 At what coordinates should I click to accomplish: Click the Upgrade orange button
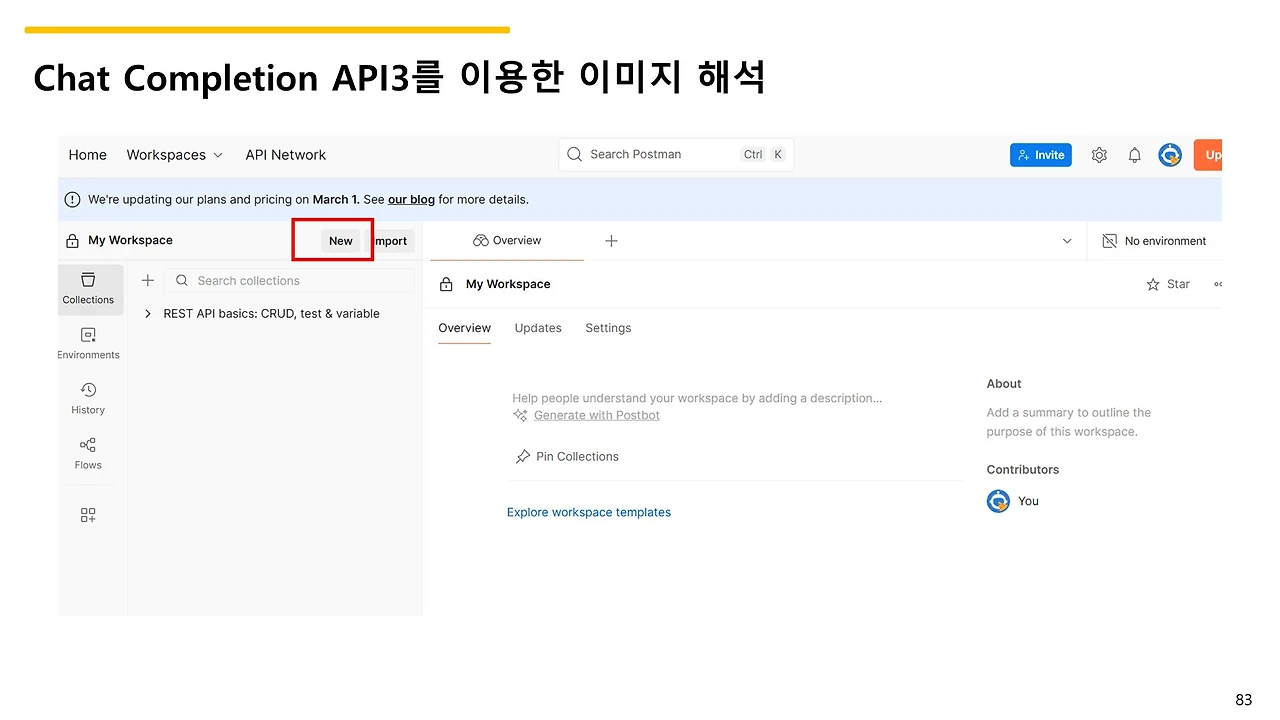click(1208, 155)
